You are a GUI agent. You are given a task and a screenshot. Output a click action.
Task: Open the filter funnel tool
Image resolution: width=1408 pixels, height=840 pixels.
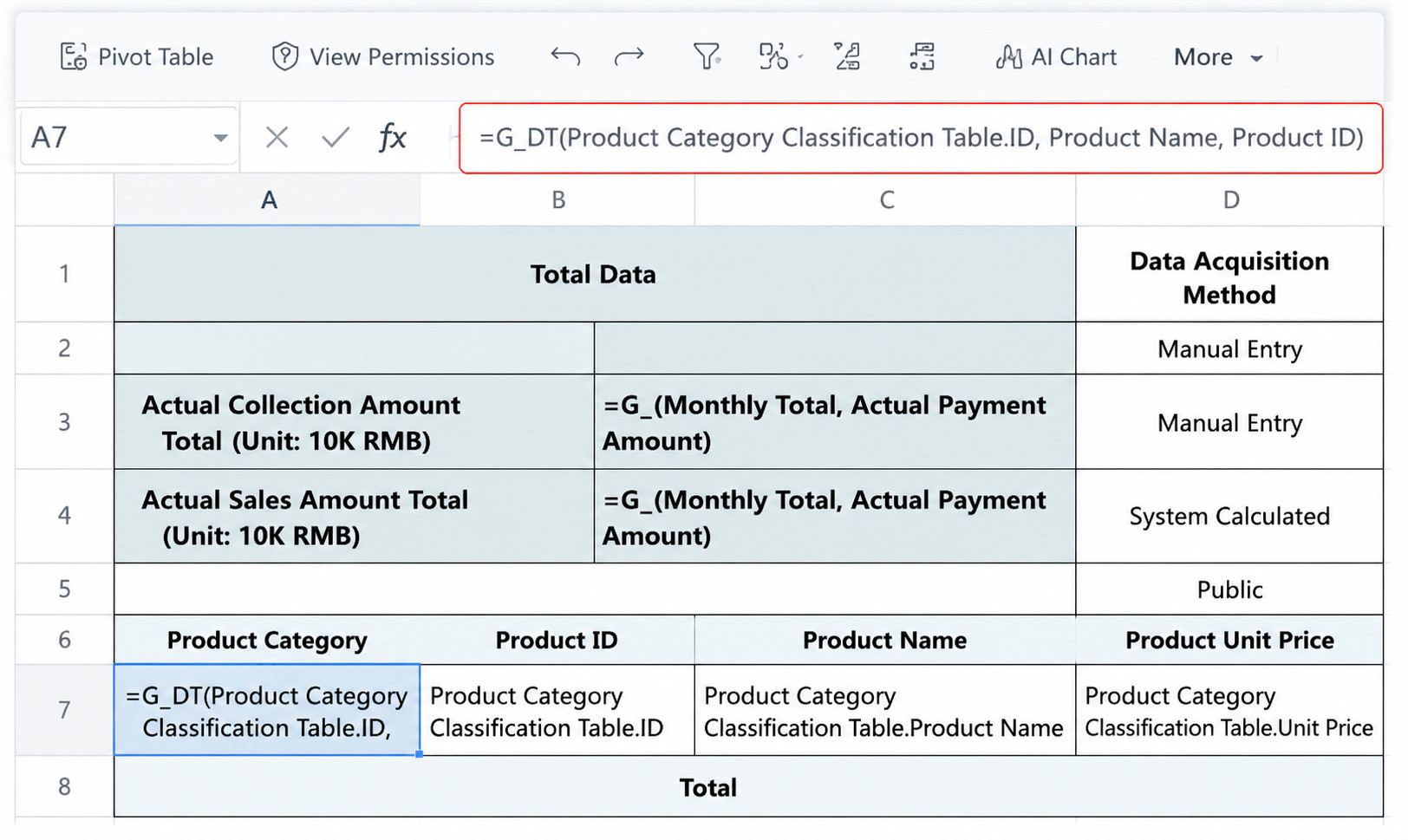point(707,57)
